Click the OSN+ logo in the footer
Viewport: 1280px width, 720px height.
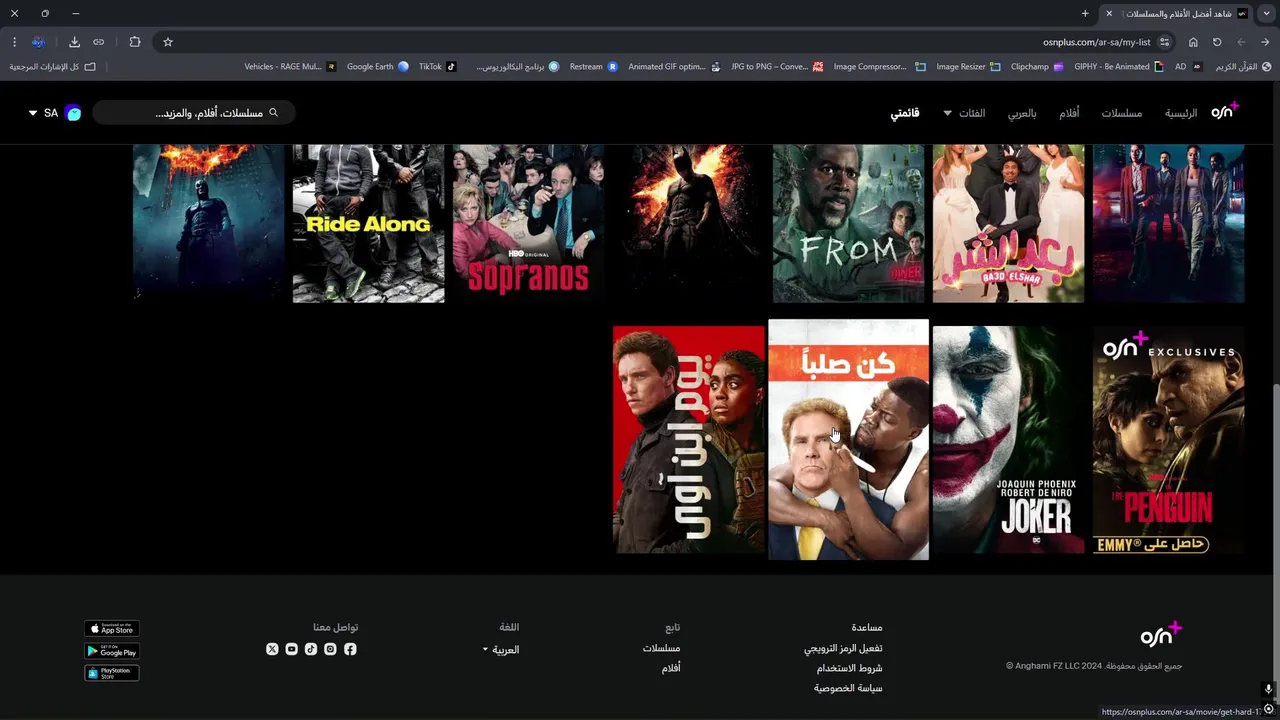(x=1161, y=634)
